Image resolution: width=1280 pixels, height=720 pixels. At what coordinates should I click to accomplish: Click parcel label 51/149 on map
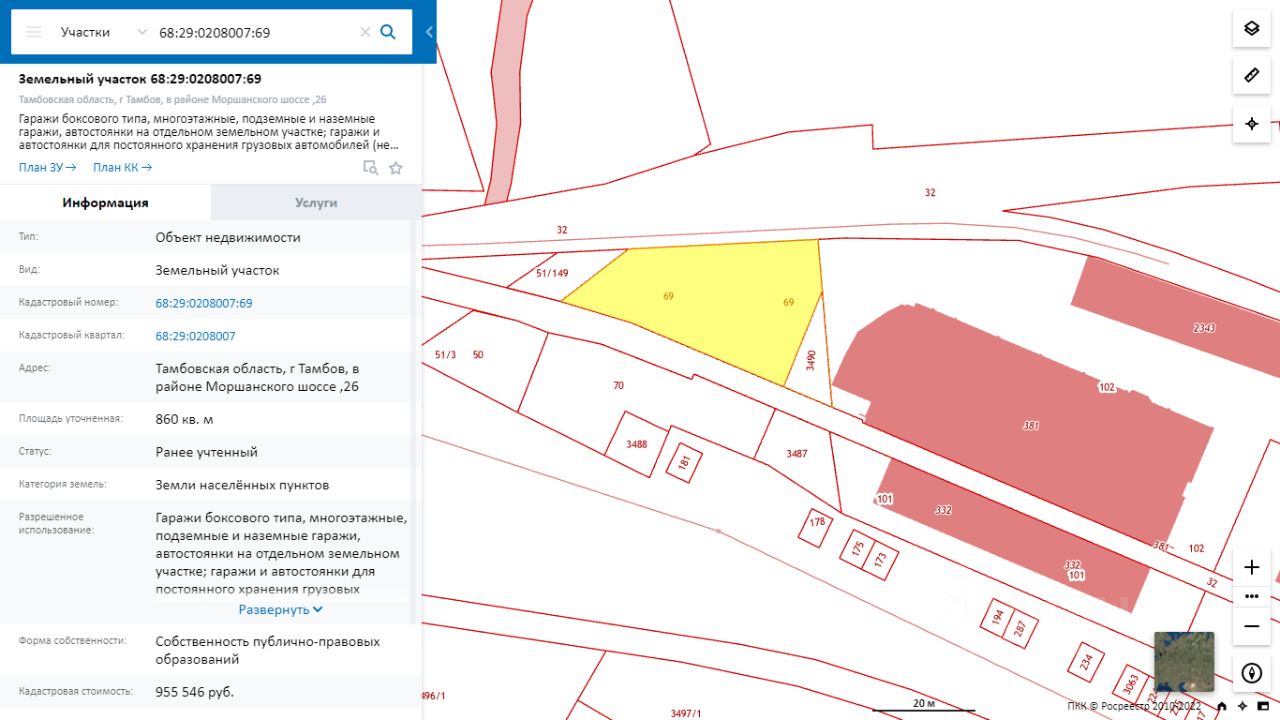point(552,273)
